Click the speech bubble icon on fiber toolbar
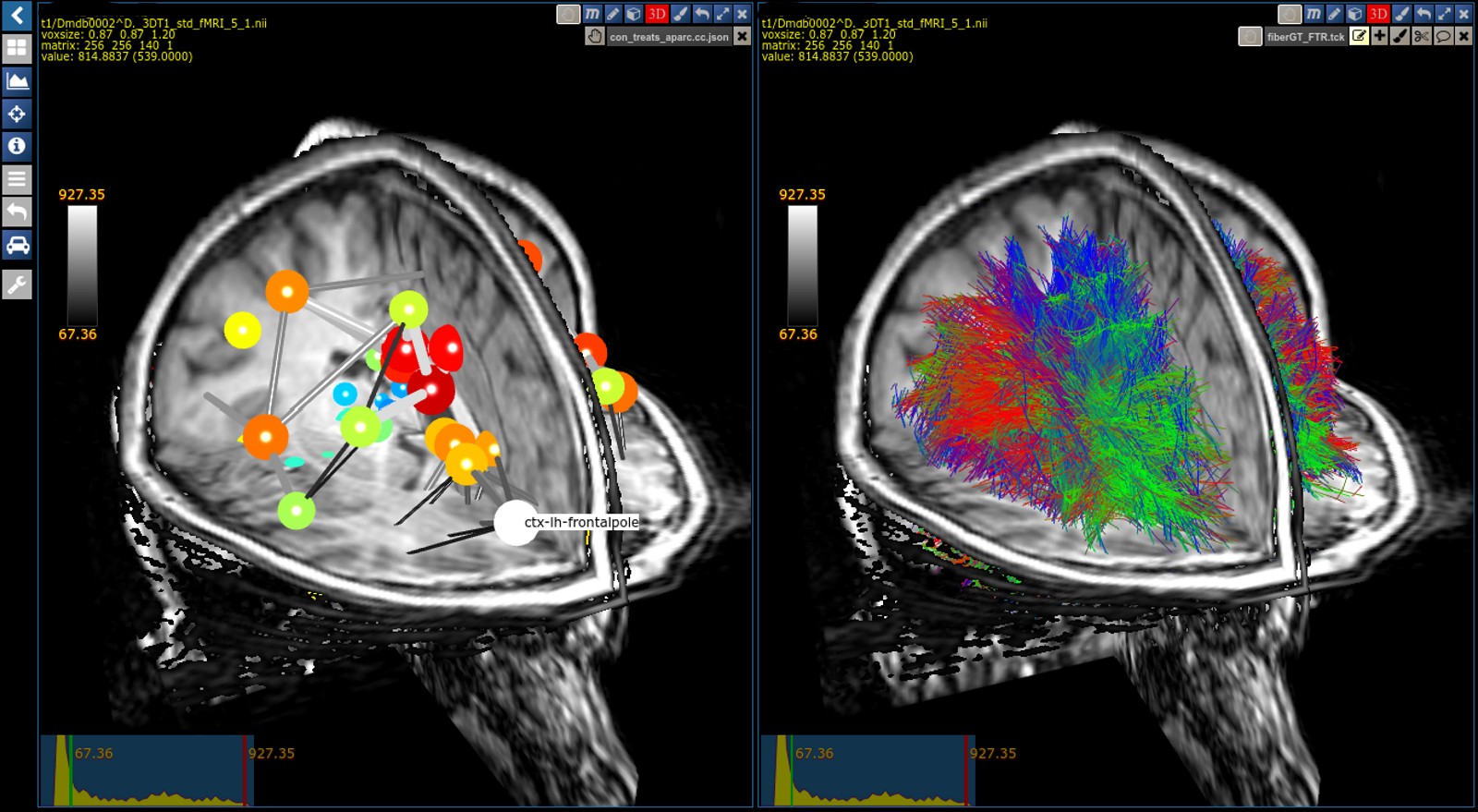This screenshot has height=812, width=1478. coord(1443,36)
